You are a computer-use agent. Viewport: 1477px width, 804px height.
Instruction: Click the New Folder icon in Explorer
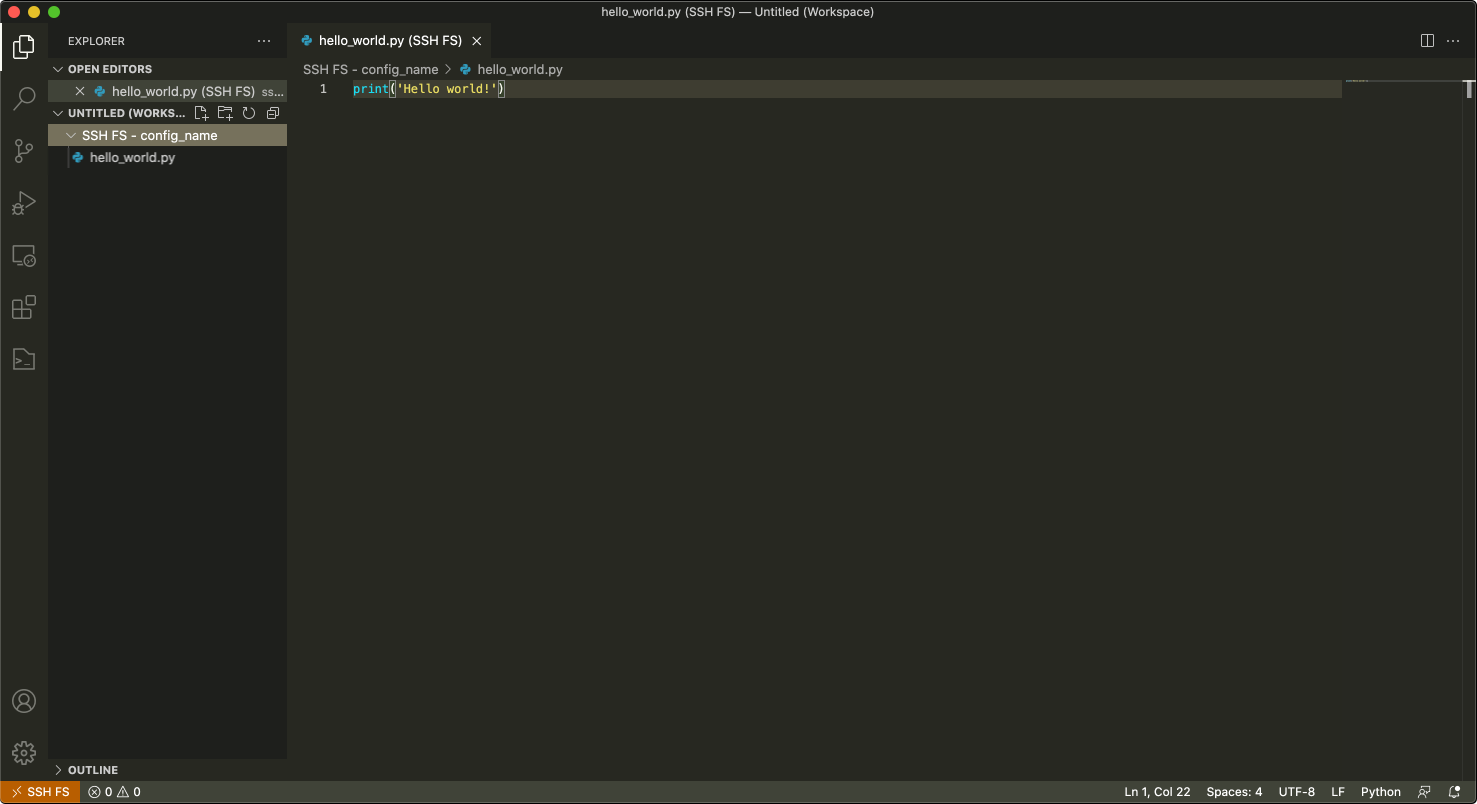(225, 113)
